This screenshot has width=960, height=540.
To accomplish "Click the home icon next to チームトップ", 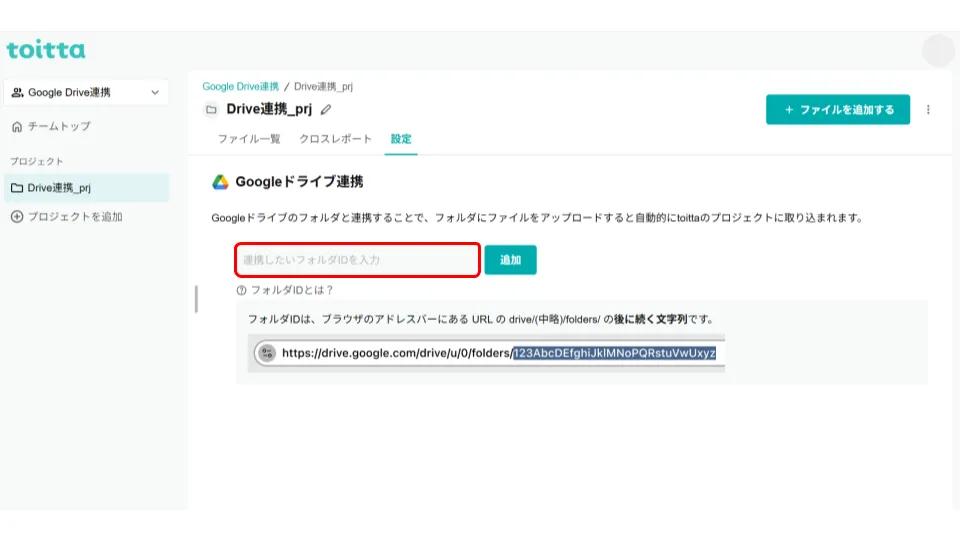I will pyautogui.click(x=17, y=127).
